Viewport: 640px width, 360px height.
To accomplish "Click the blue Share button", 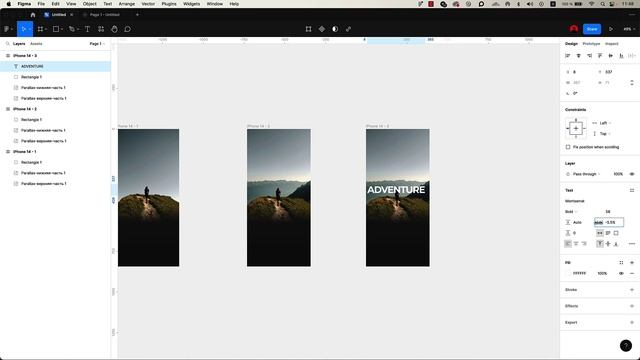I will tap(592, 29).
